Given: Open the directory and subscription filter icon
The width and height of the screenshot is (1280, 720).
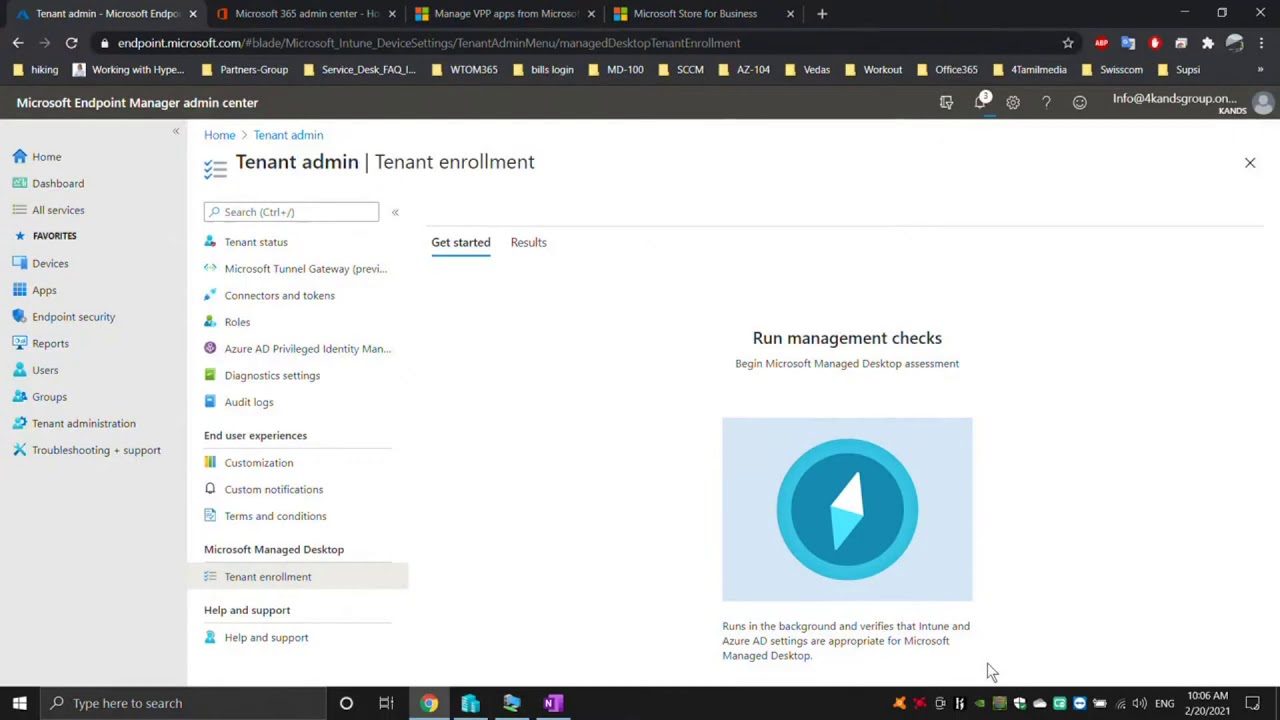Looking at the screenshot, I should [x=946, y=102].
